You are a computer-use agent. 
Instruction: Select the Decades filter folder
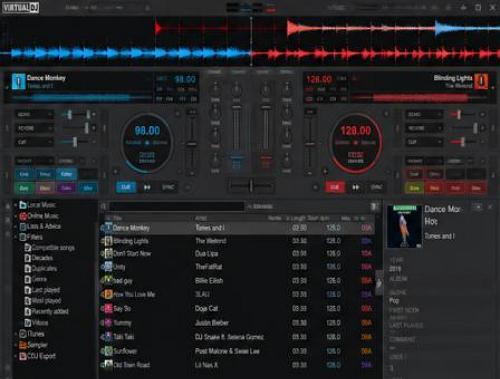point(39,258)
